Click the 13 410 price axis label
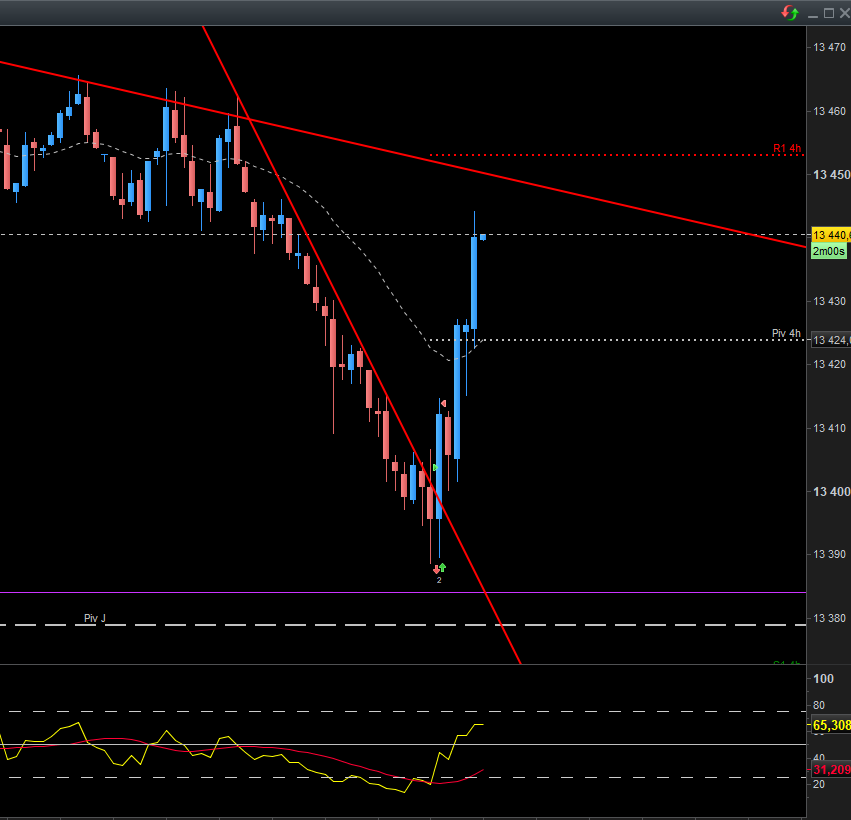The image size is (851, 820). pos(829,428)
